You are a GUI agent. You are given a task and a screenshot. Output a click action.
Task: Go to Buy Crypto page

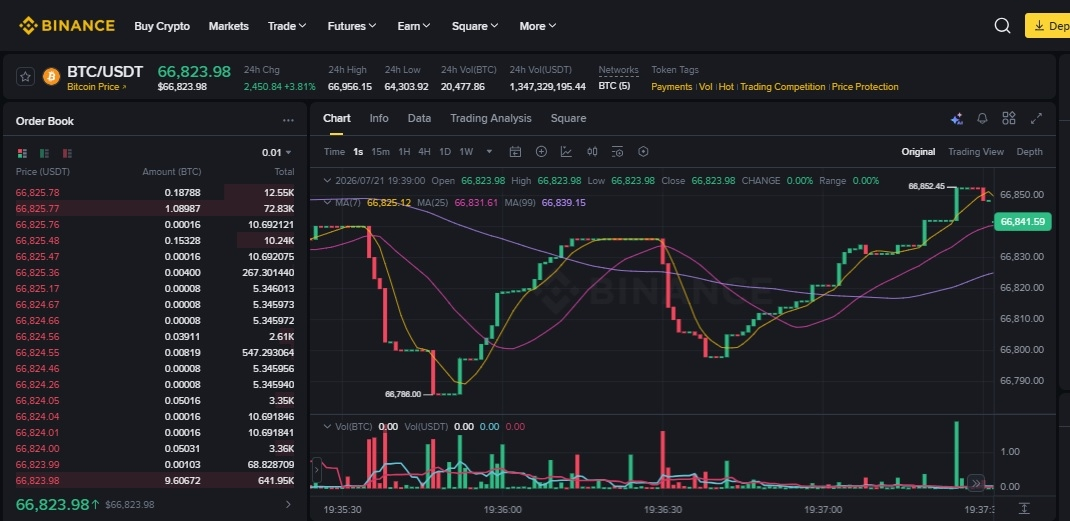click(x=162, y=26)
